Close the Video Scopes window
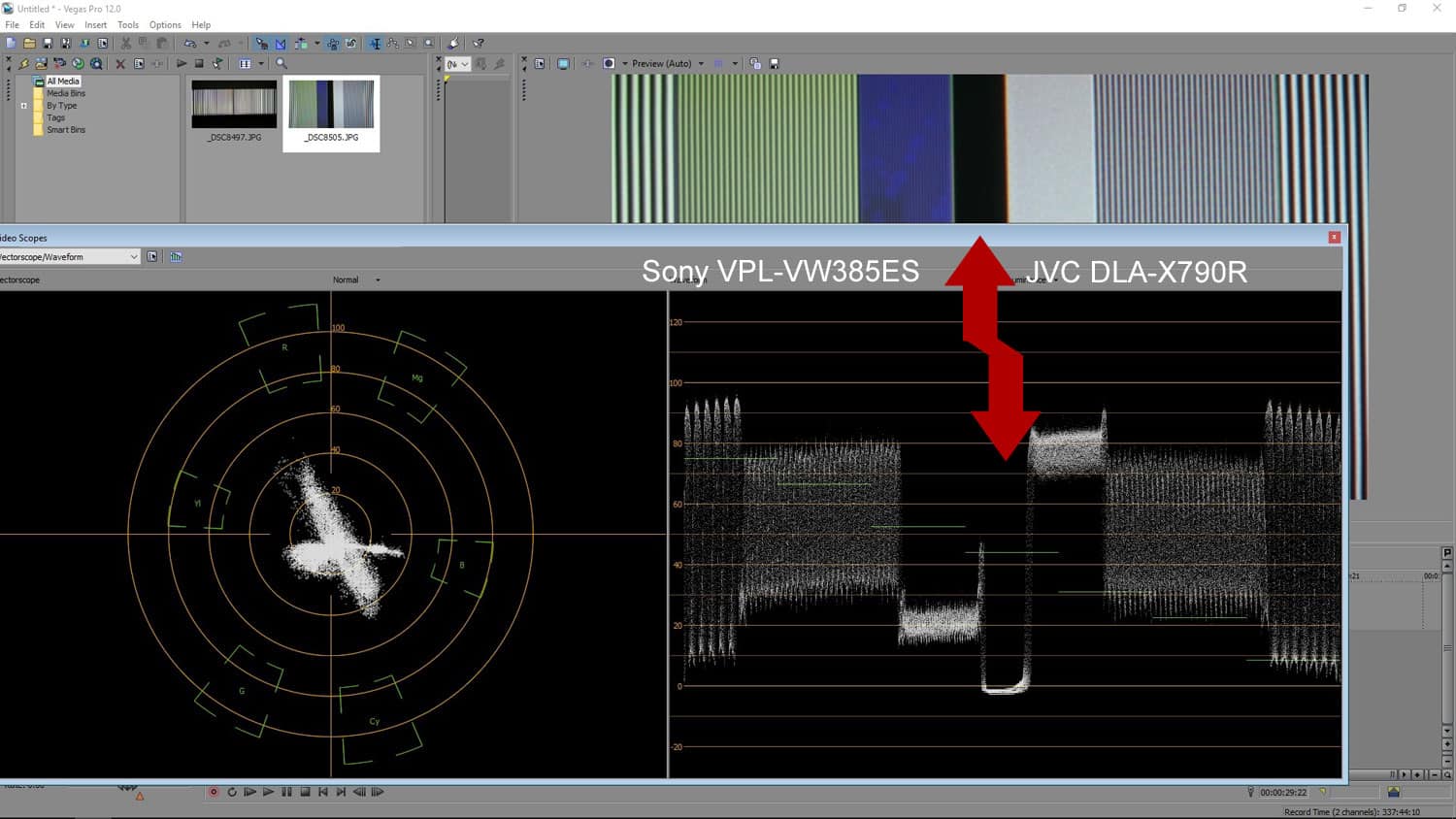The width and height of the screenshot is (1456, 819). point(1335,237)
